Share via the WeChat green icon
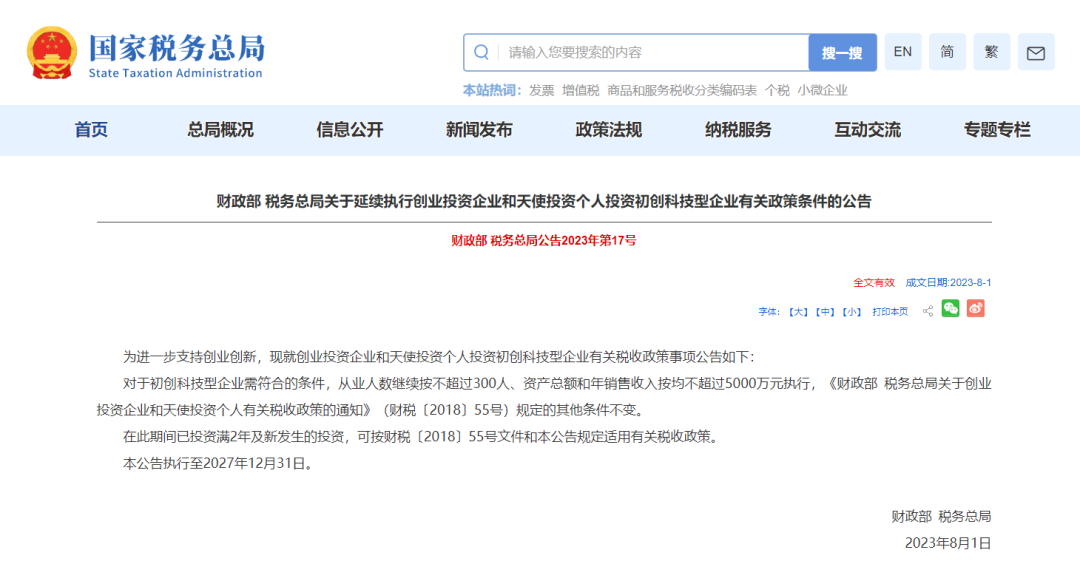Screen dimensions: 1080x564 (x=951, y=309)
